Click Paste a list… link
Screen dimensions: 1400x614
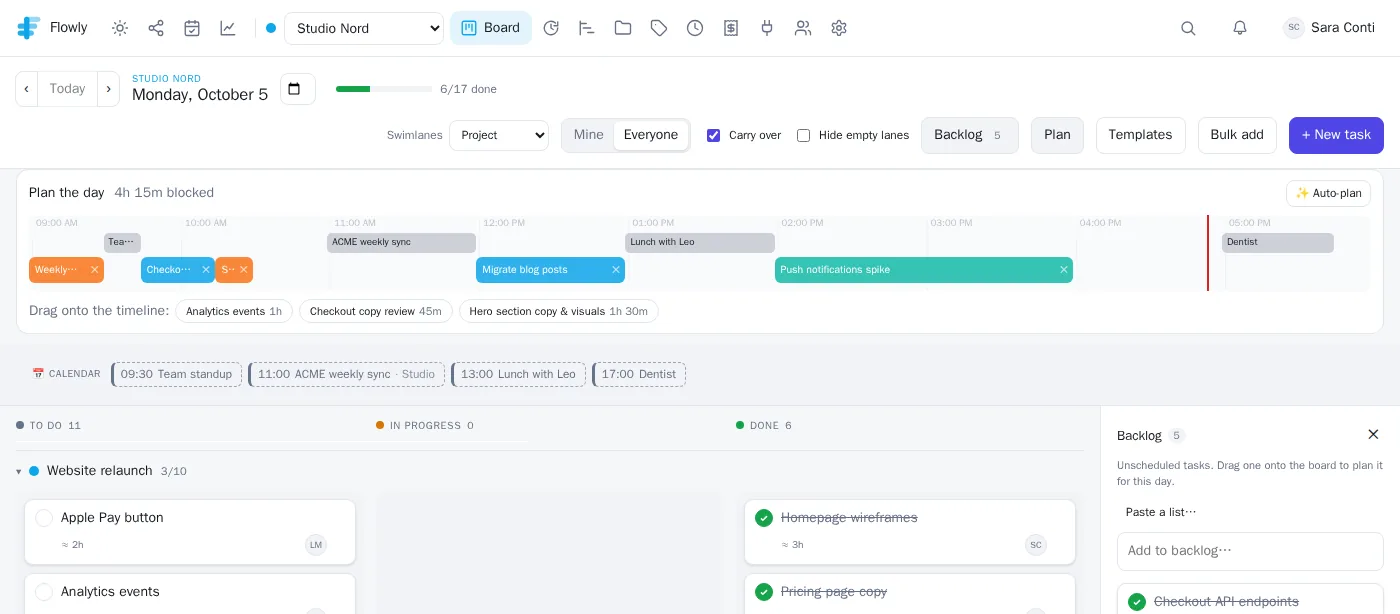[x=1160, y=512]
